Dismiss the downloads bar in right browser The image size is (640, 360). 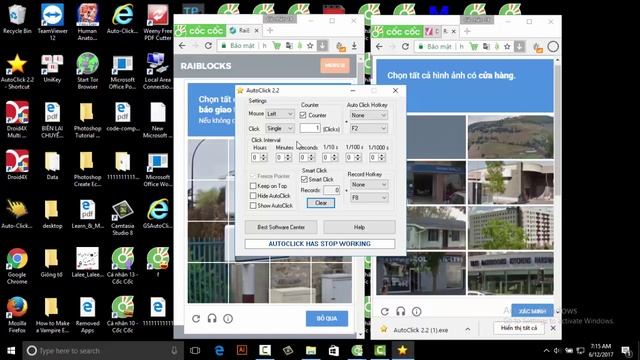(553, 328)
